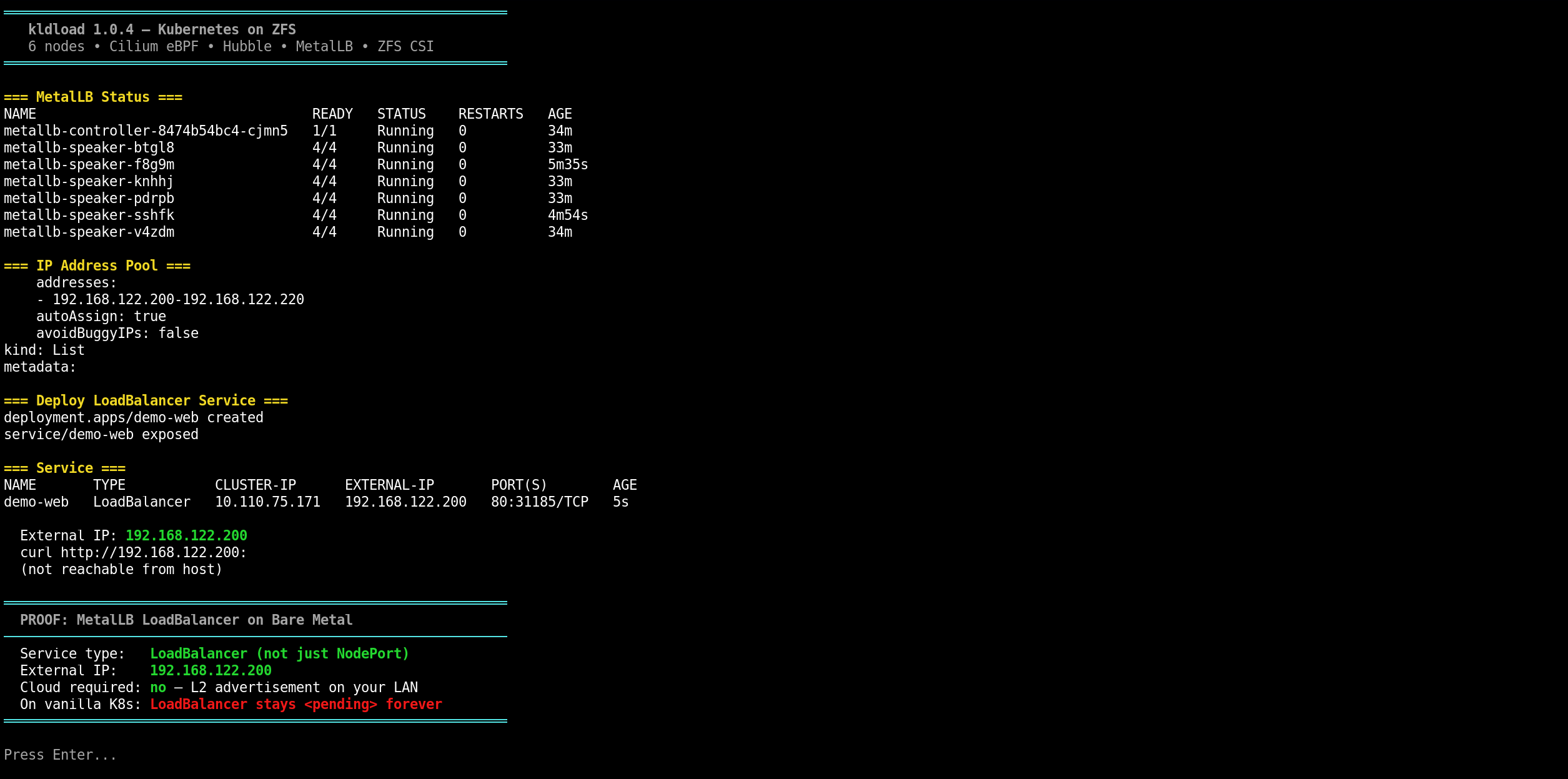Click the EXTERNAL-IP column header
This screenshot has width=1568, height=779.
click(389, 485)
